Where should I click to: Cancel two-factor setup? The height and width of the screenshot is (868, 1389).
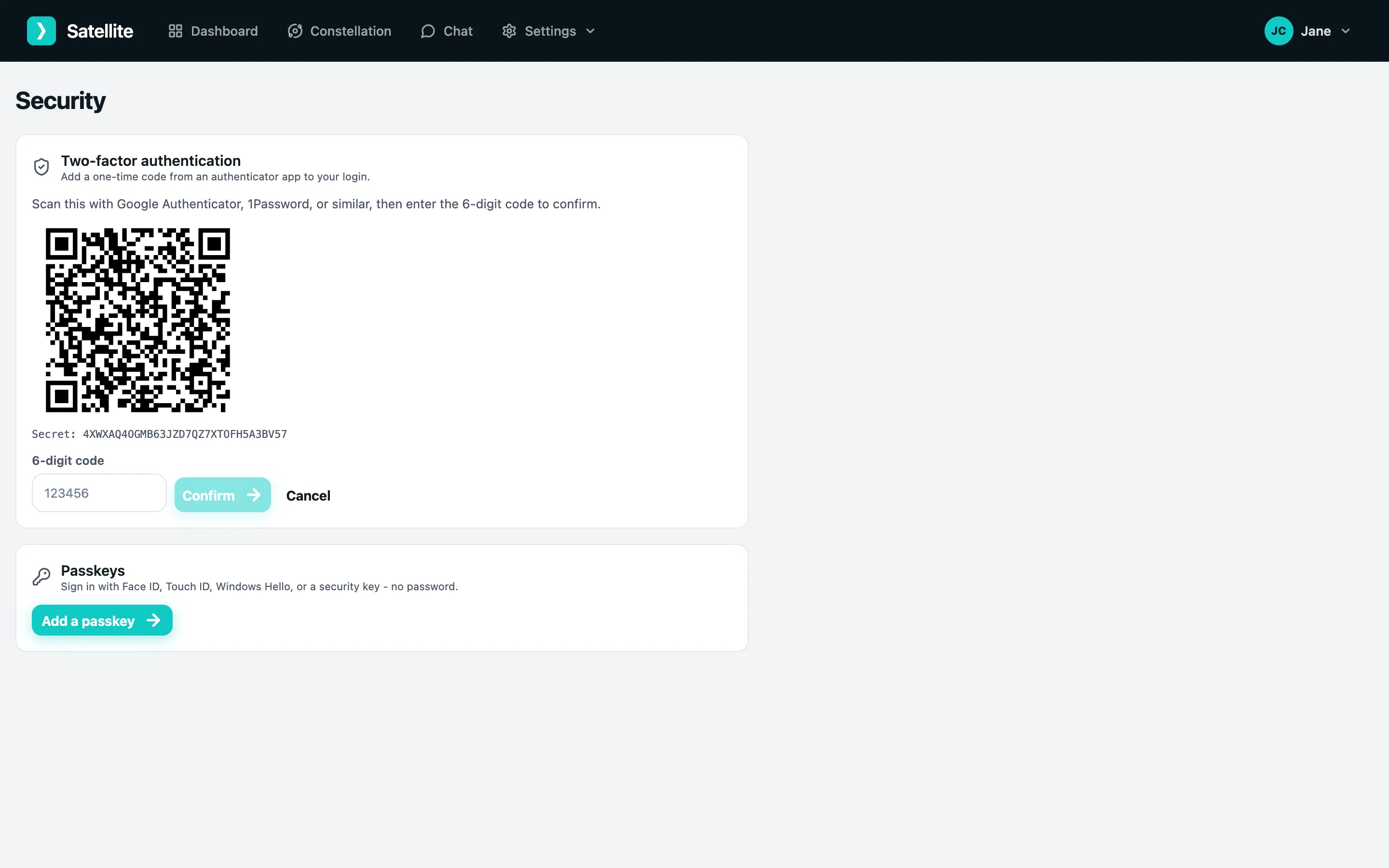308,495
